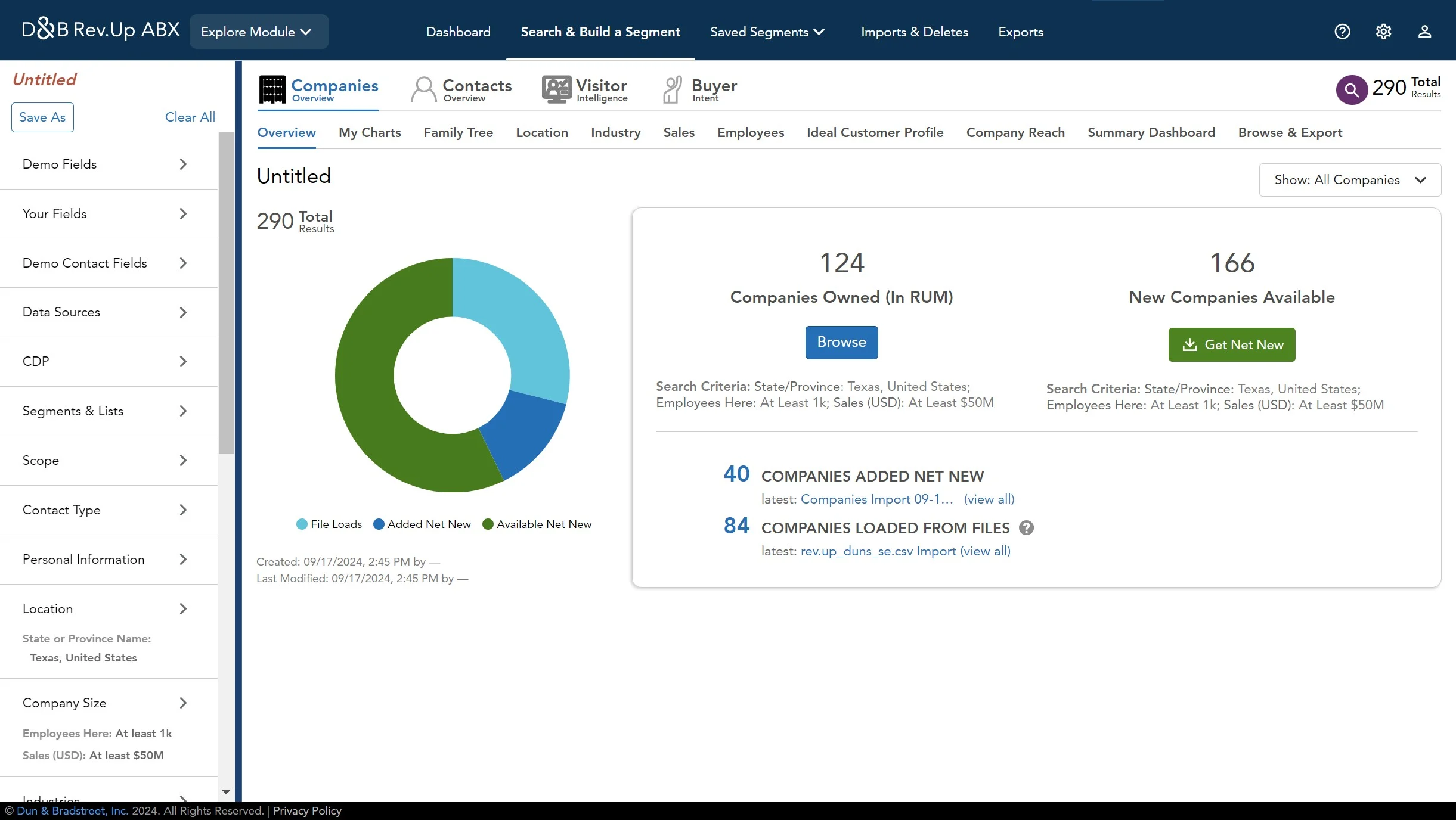Expand Your Fields filter
Image resolution: width=1456 pixels, height=820 pixels.
point(109,213)
